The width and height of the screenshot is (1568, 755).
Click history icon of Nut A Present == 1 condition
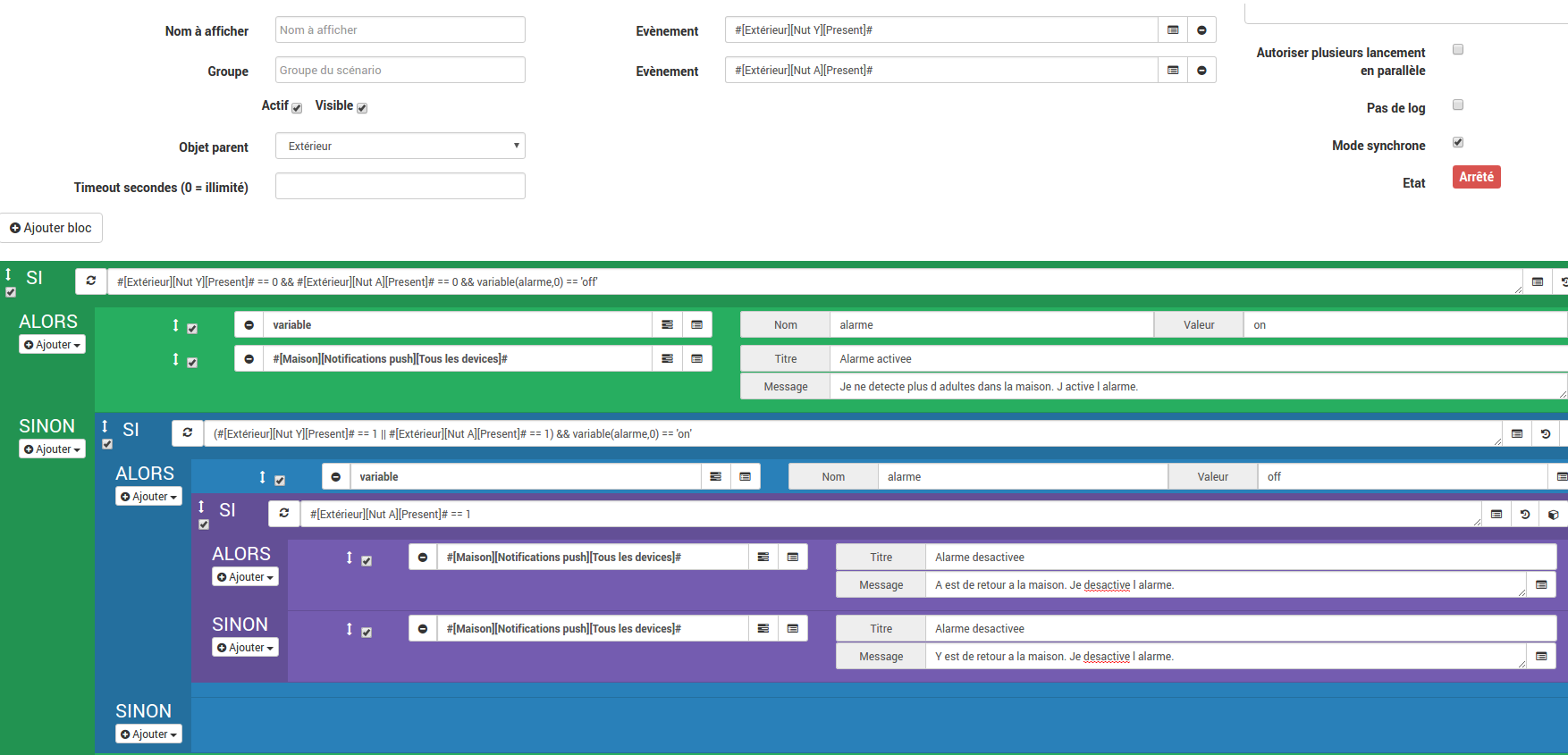(1525, 514)
